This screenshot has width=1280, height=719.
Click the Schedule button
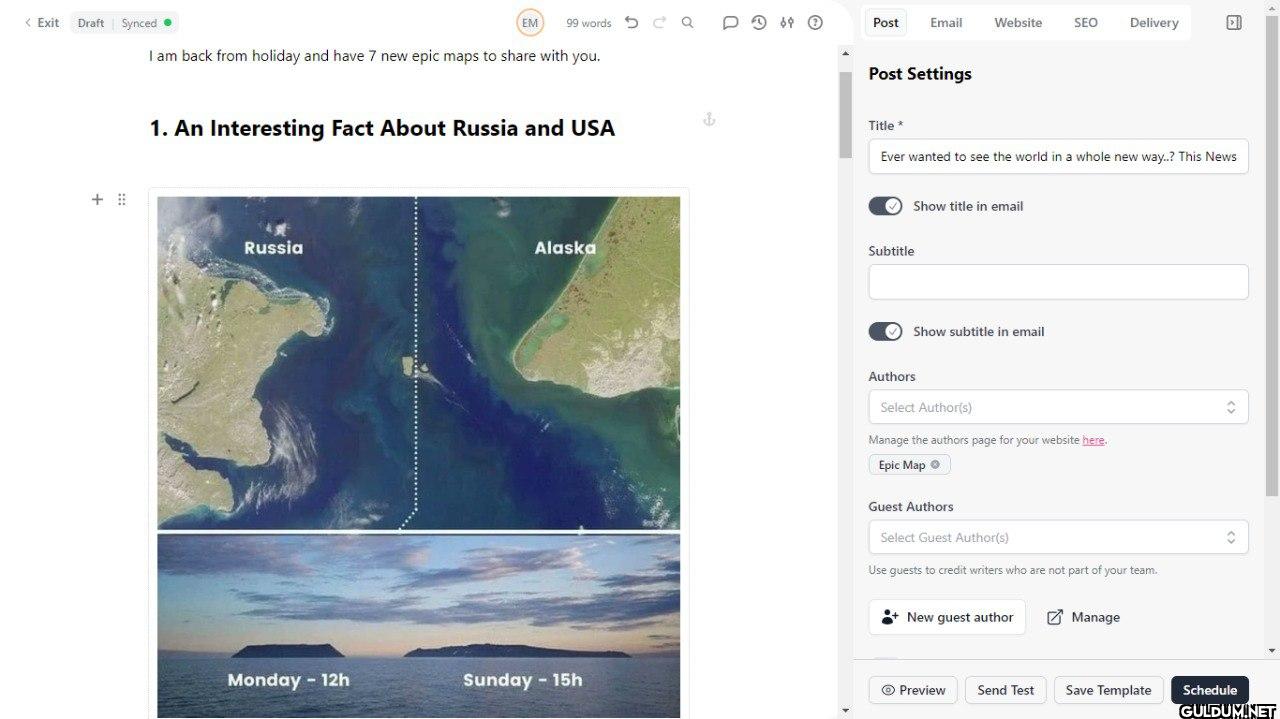(x=1210, y=690)
